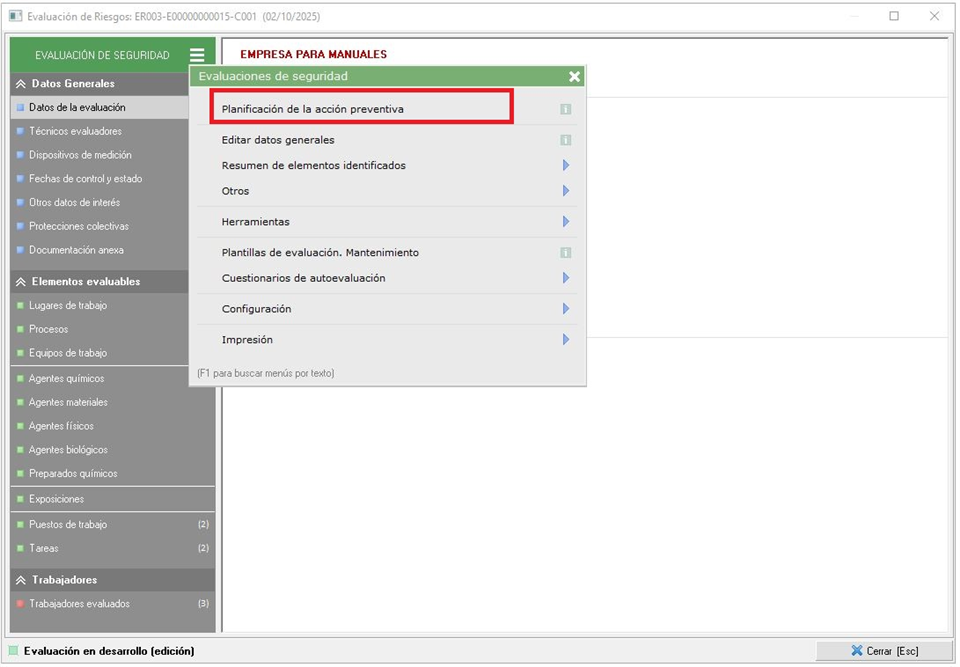The image size is (960, 667).
Task: Open the Impresión menu entry
Action: click(x=247, y=340)
